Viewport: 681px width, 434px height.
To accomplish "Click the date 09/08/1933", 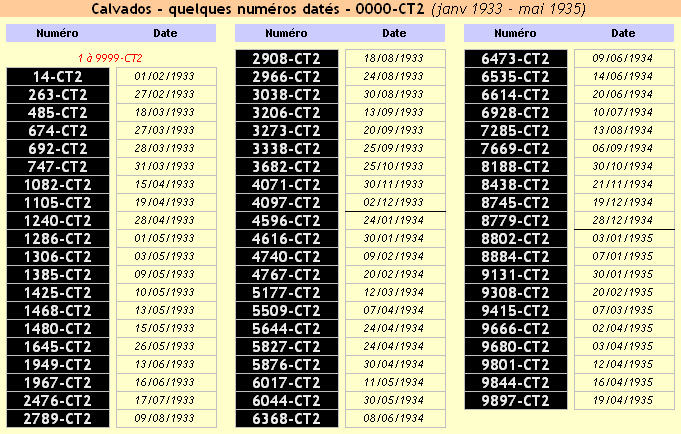I will (166, 418).
